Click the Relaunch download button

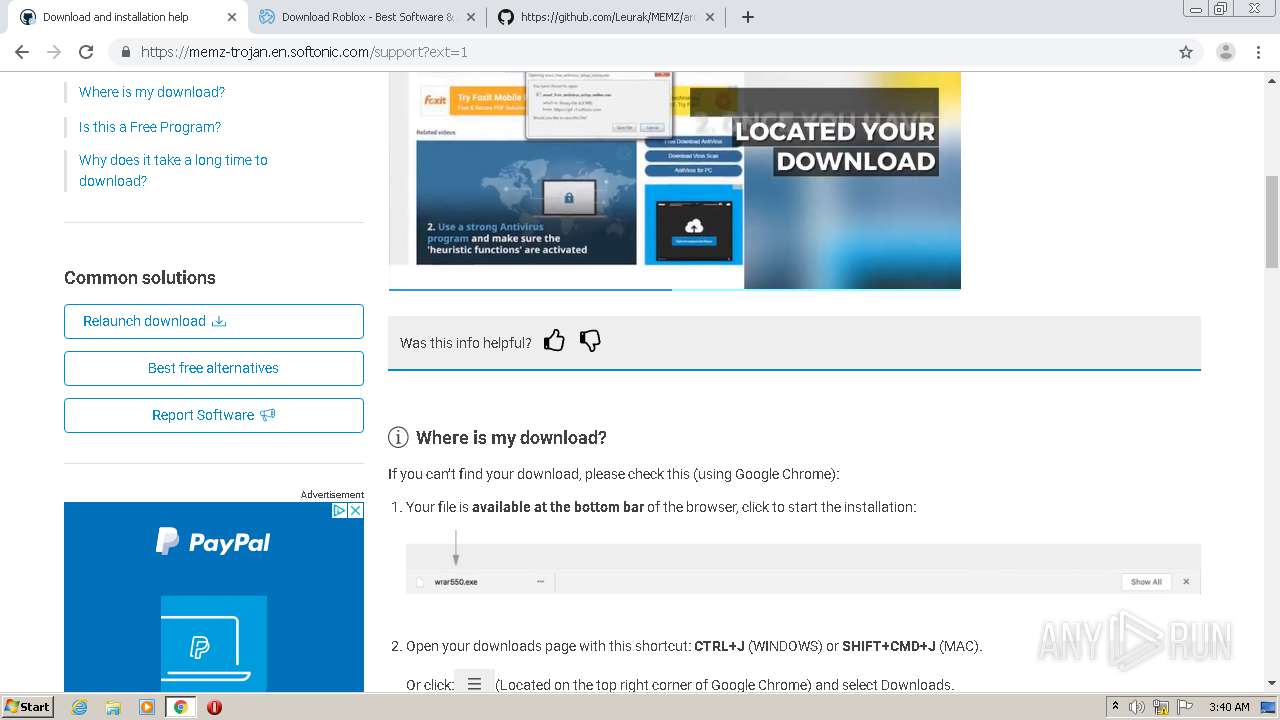point(214,321)
